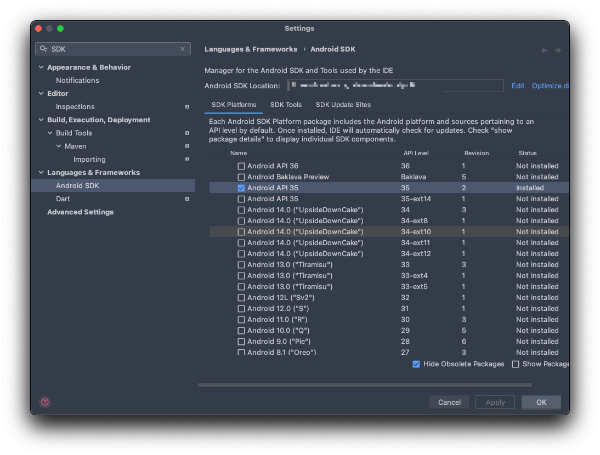Collapse Appearance & Behavior section
Image resolution: width=600 pixels, height=455 pixels.
pyautogui.click(x=41, y=67)
